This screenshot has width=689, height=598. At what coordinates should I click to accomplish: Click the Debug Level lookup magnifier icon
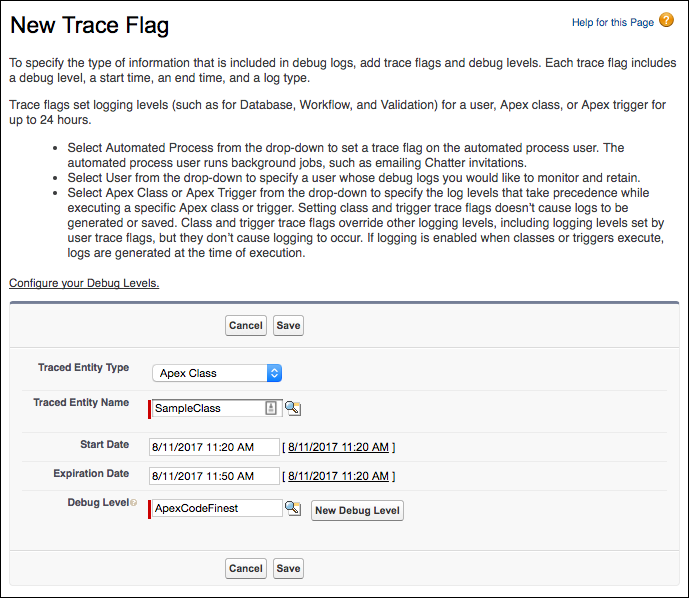click(293, 508)
